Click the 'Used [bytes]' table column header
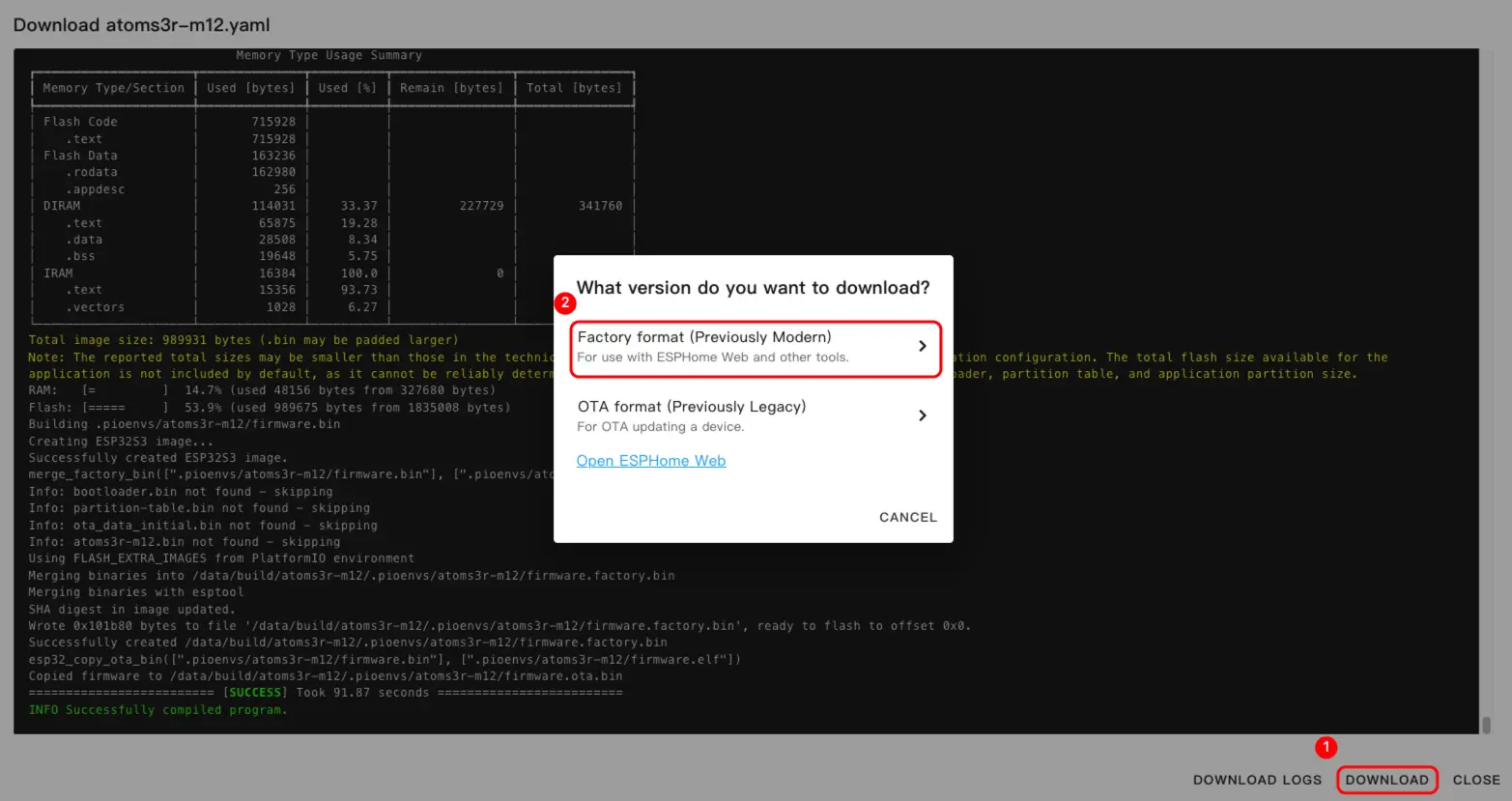This screenshot has width=1512, height=801. tap(250, 88)
